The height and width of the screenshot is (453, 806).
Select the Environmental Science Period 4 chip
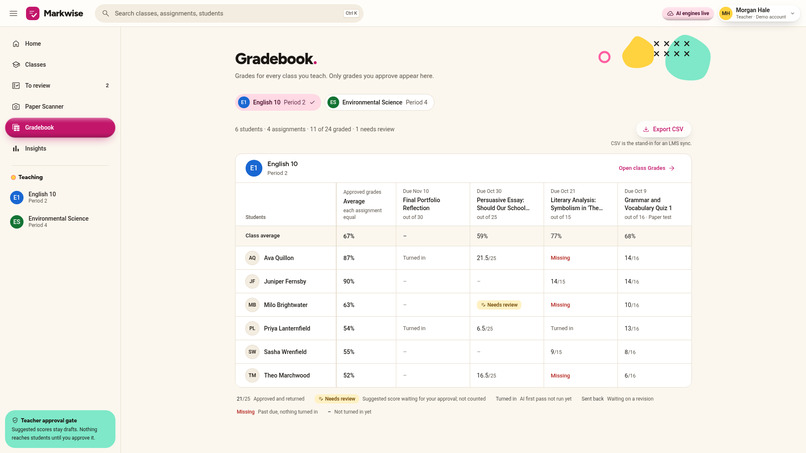(x=379, y=102)
